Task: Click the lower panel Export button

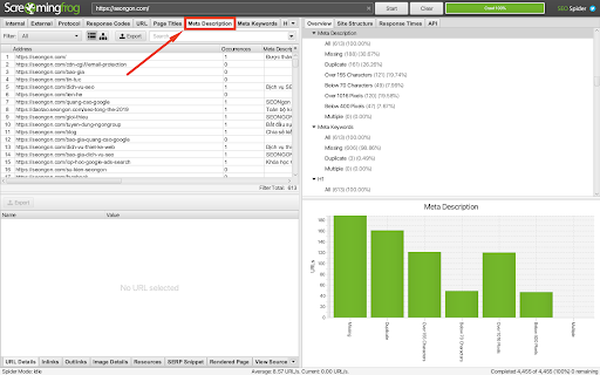Action: click(18, 202)
